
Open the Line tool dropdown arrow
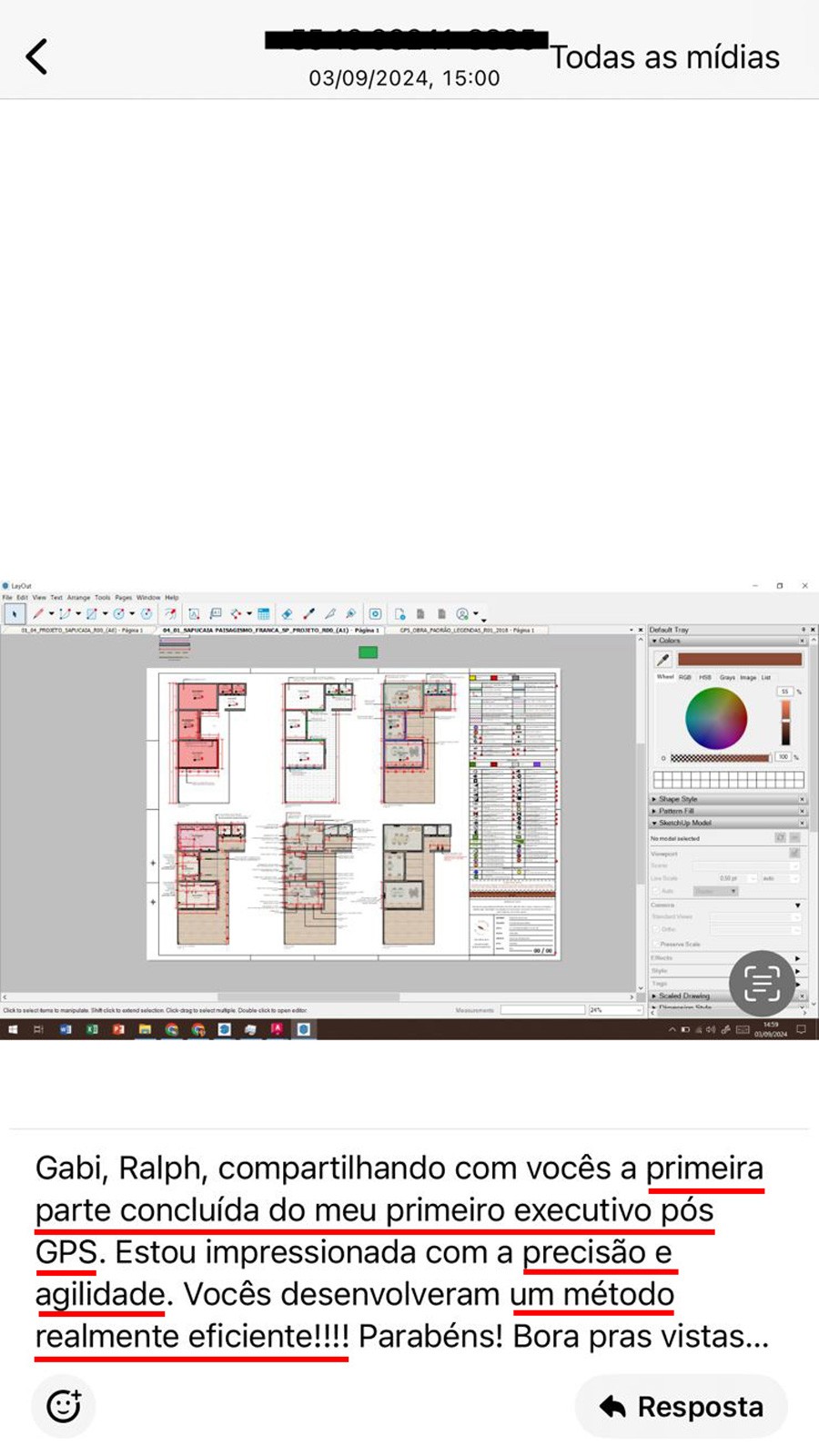tap(51, 614)
